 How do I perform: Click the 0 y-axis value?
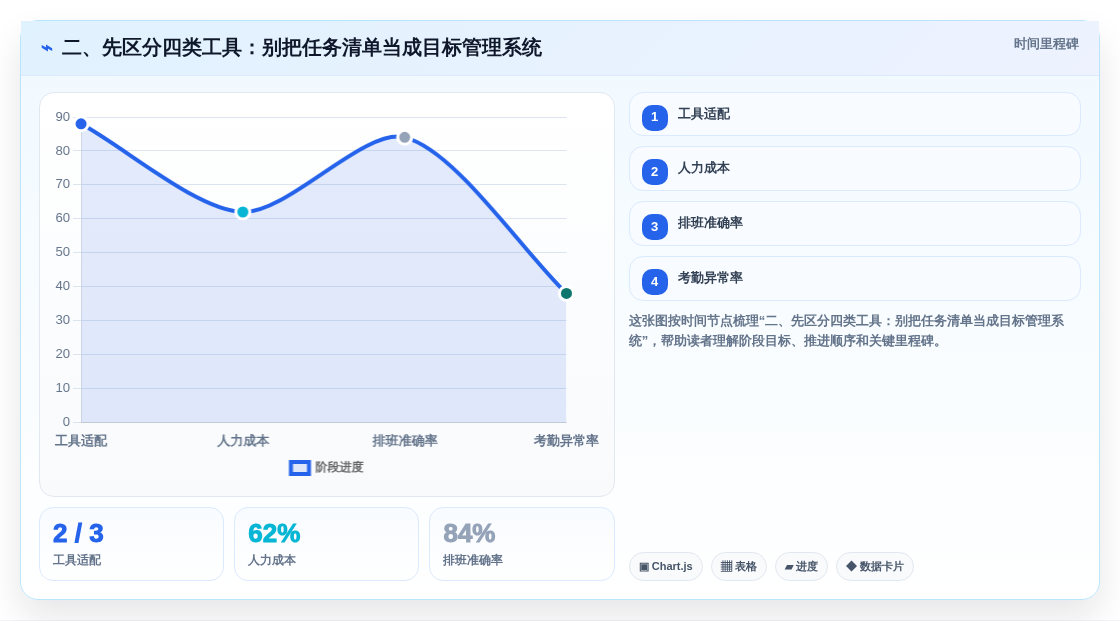66,422
